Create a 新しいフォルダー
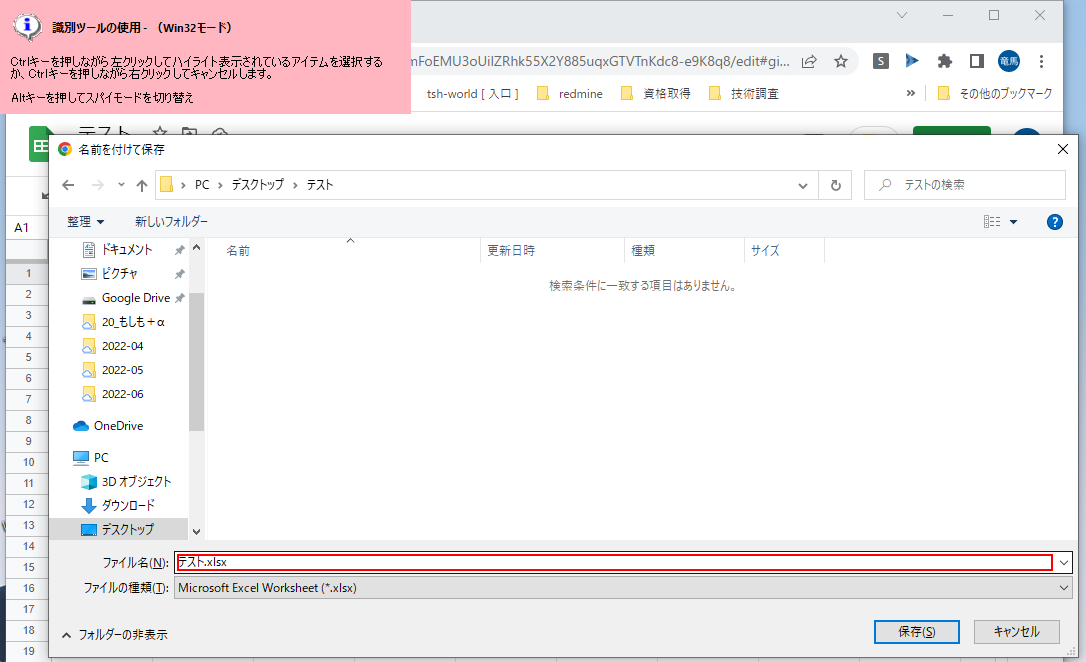 point(171,222)
